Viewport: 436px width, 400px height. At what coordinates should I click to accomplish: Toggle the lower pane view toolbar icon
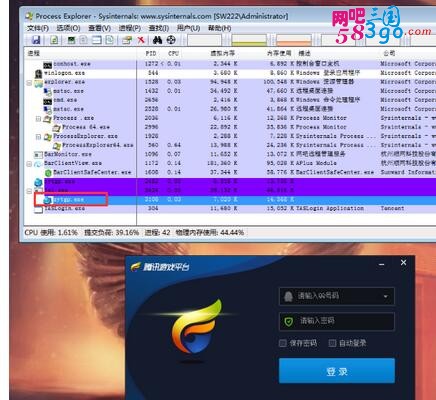click(97, 40)
